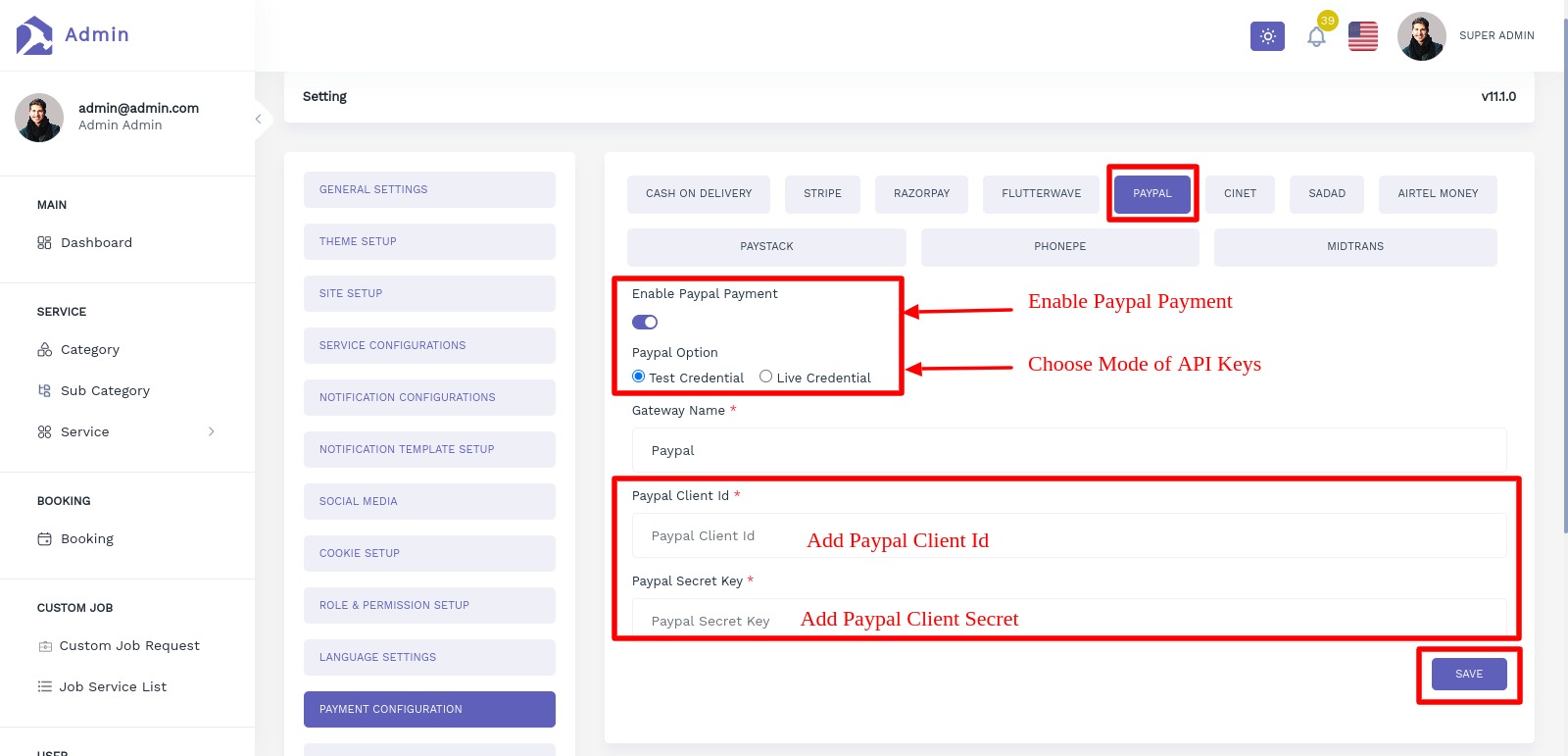The image size is (1568, 756).
Task: Switch to the Stripe tab
Action: (822, 194)
